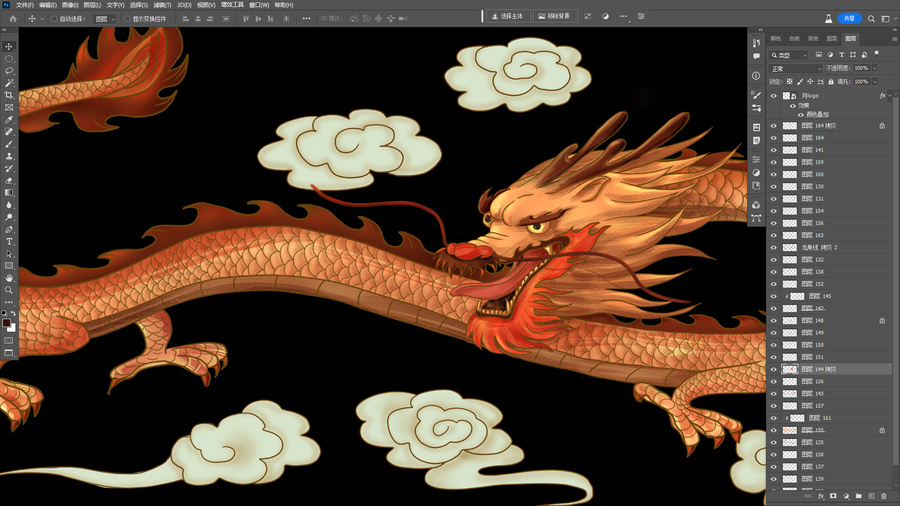
Task: Open the search icon in the top right
Action: (871, 18)
